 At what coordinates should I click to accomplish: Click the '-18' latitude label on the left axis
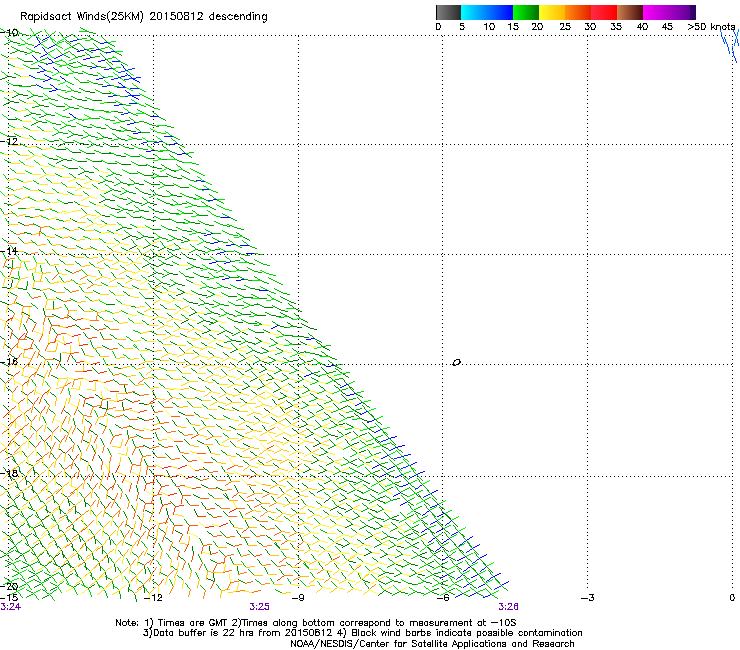point(9,473)
